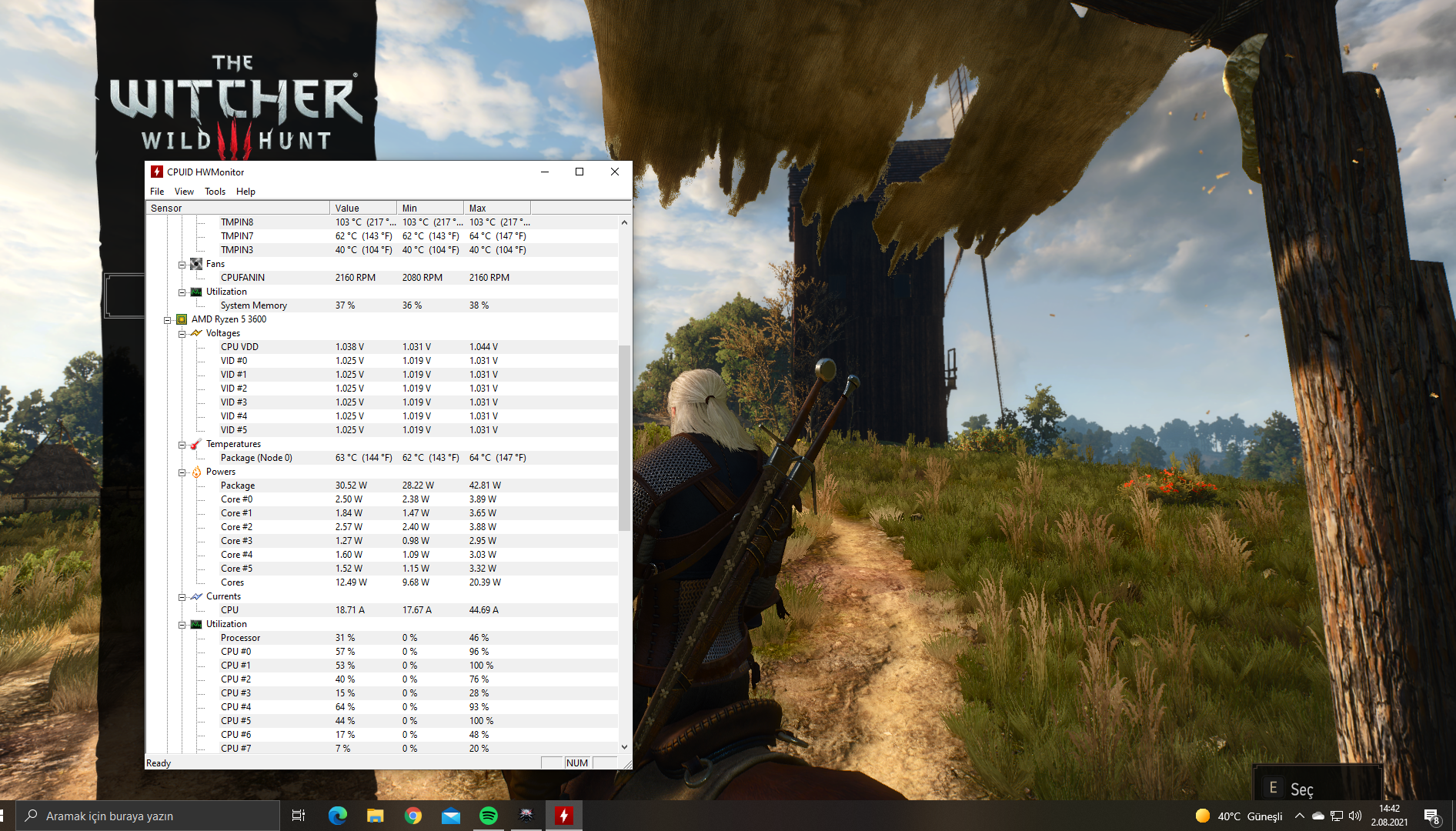Switch to The Witcher 3 taskbar icon
Image resolution: width=1456 pixels, height=831 pixels.
click(x=526, y=816)
